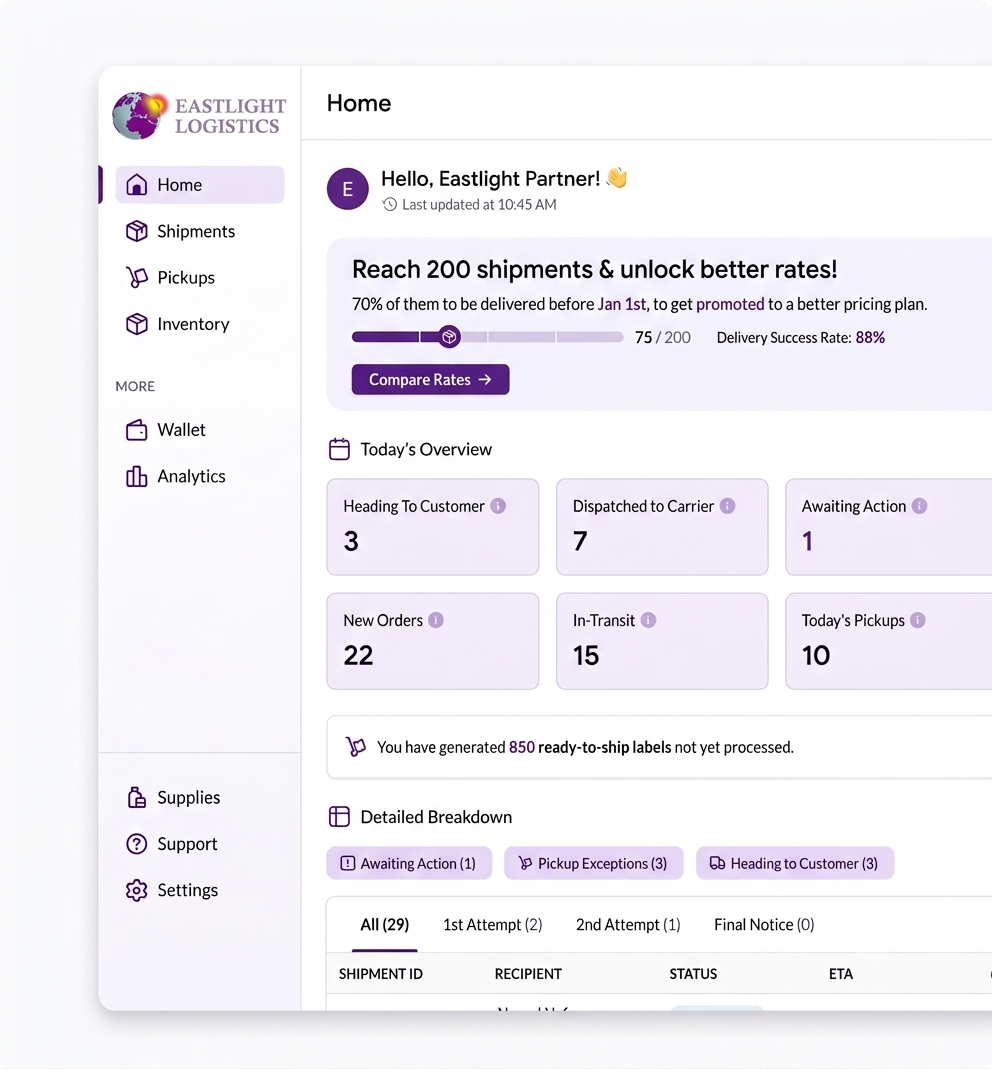This screenshot has width=992, height=1069.
Task: Click the Eastlight Logistics globe logo
Action: point(139,115)
